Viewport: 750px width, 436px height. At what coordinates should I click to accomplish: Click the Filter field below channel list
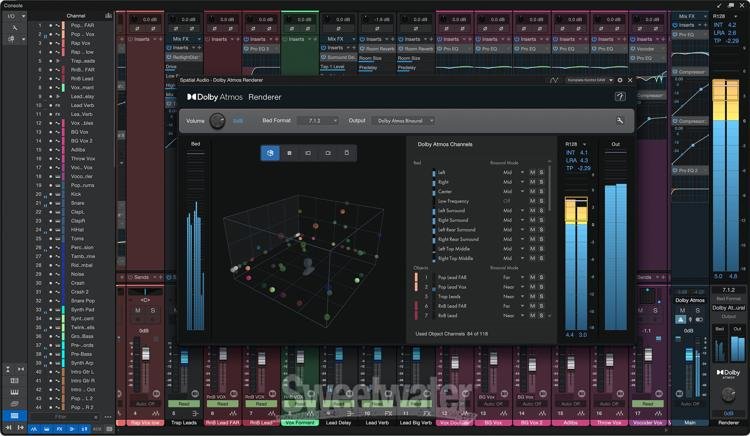pyautogui.click(x=65, y=417)
